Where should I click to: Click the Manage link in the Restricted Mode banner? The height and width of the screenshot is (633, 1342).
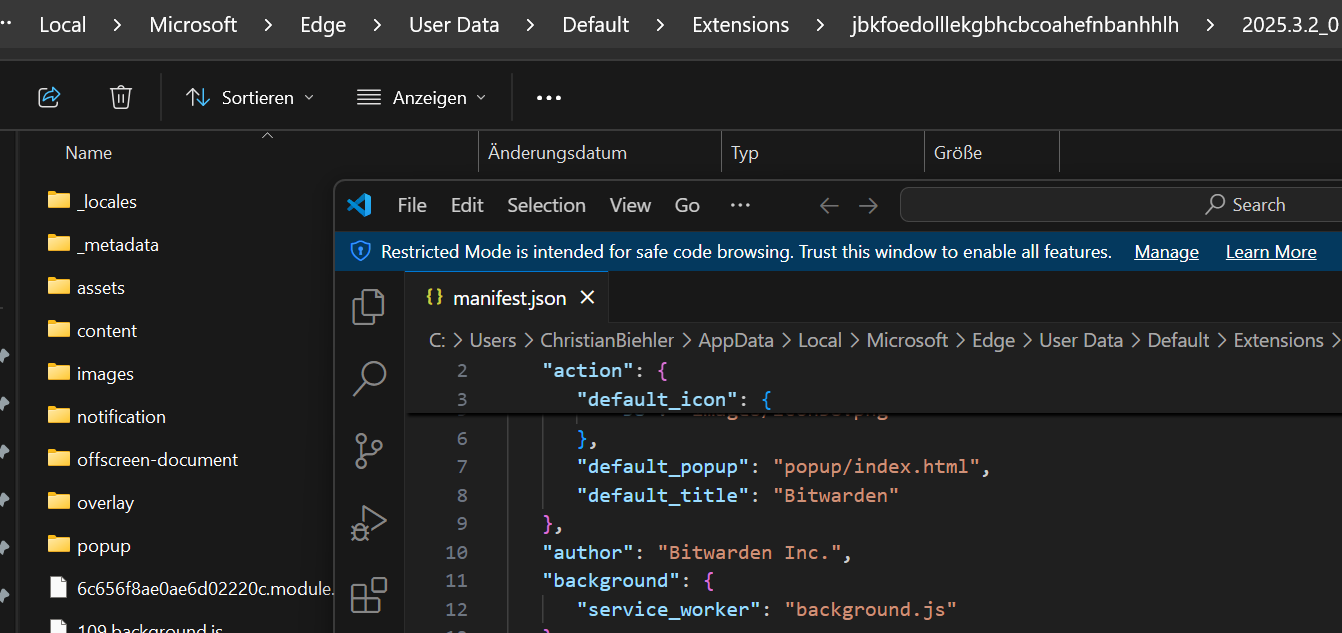pos(1166,252)
